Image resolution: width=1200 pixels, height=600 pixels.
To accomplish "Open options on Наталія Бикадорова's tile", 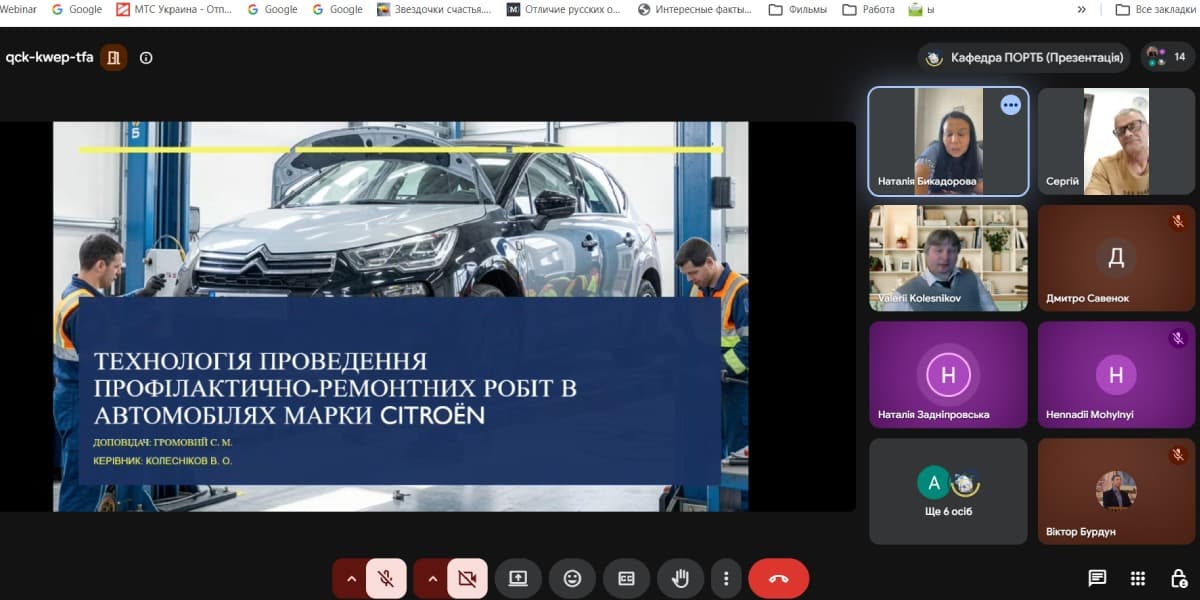I will 1010,105.
